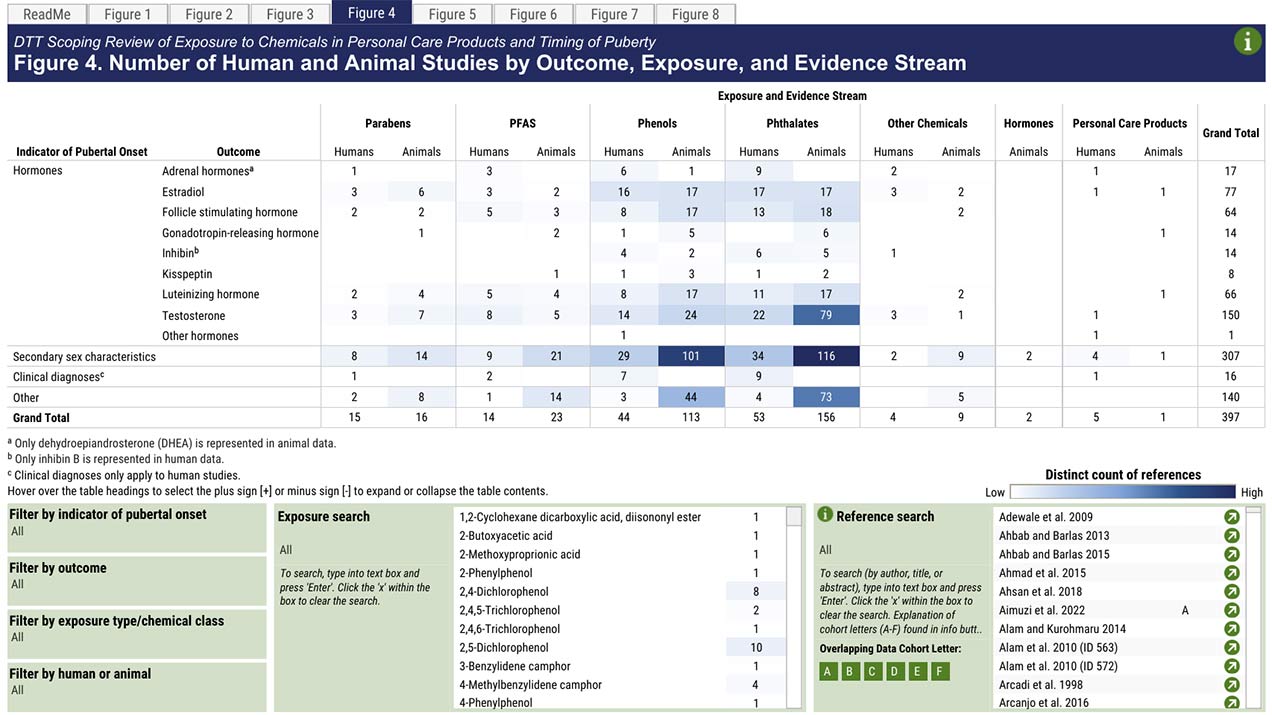Switch to the Figure 5 tab
Viewport: 1272px width, 715px height.
click(452, 14)
